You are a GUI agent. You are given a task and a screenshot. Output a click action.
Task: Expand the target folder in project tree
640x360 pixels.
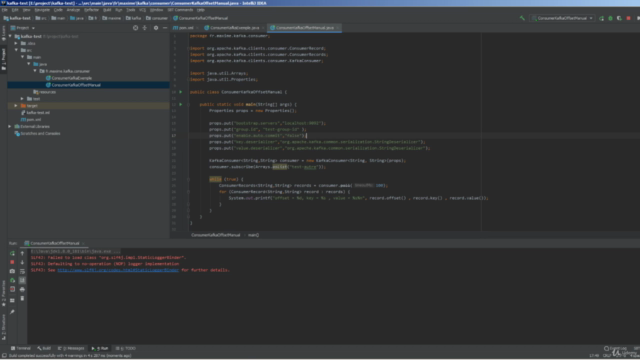pos(16,106)
